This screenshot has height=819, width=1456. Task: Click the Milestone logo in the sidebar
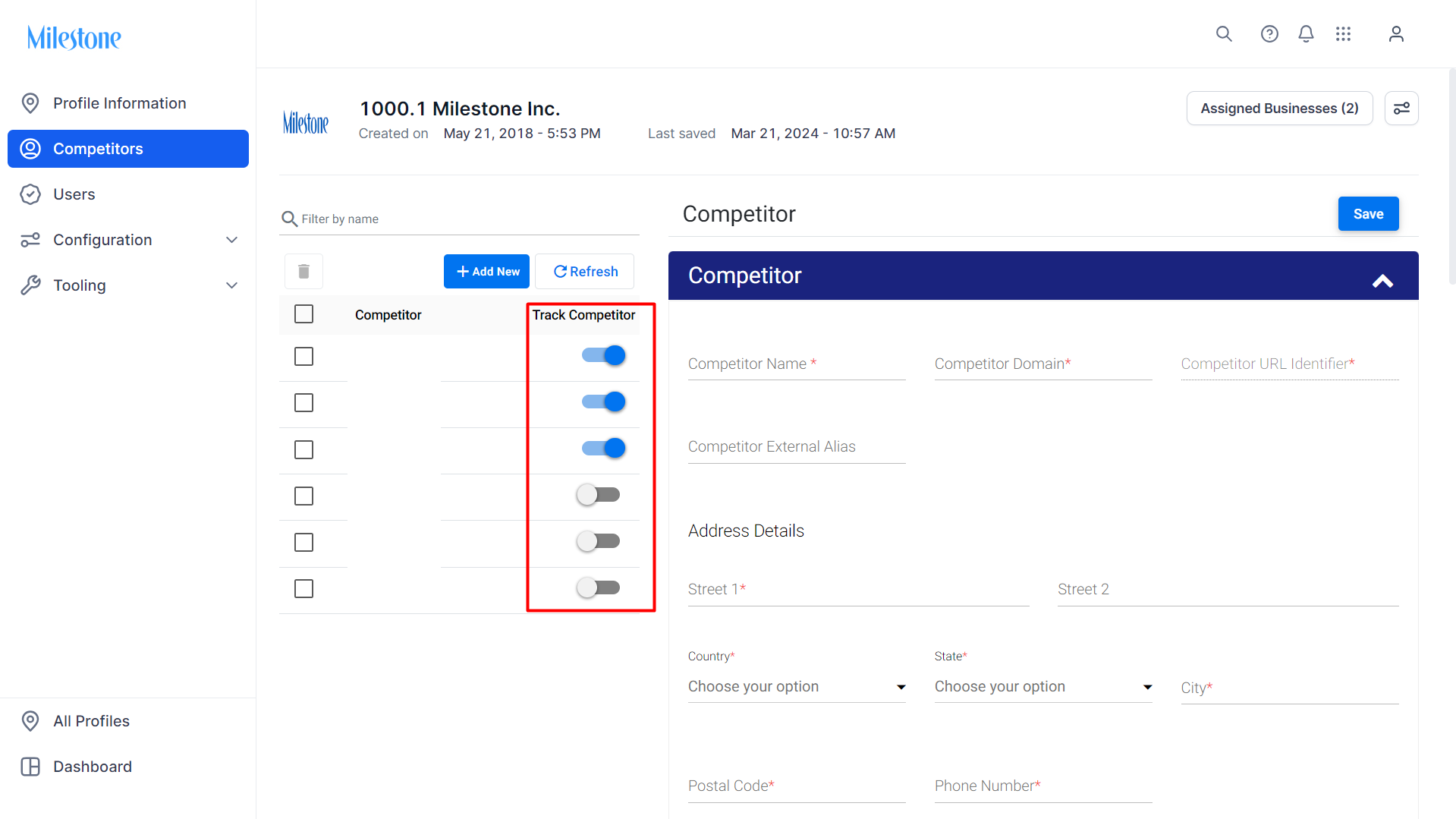tap(74, 37)
